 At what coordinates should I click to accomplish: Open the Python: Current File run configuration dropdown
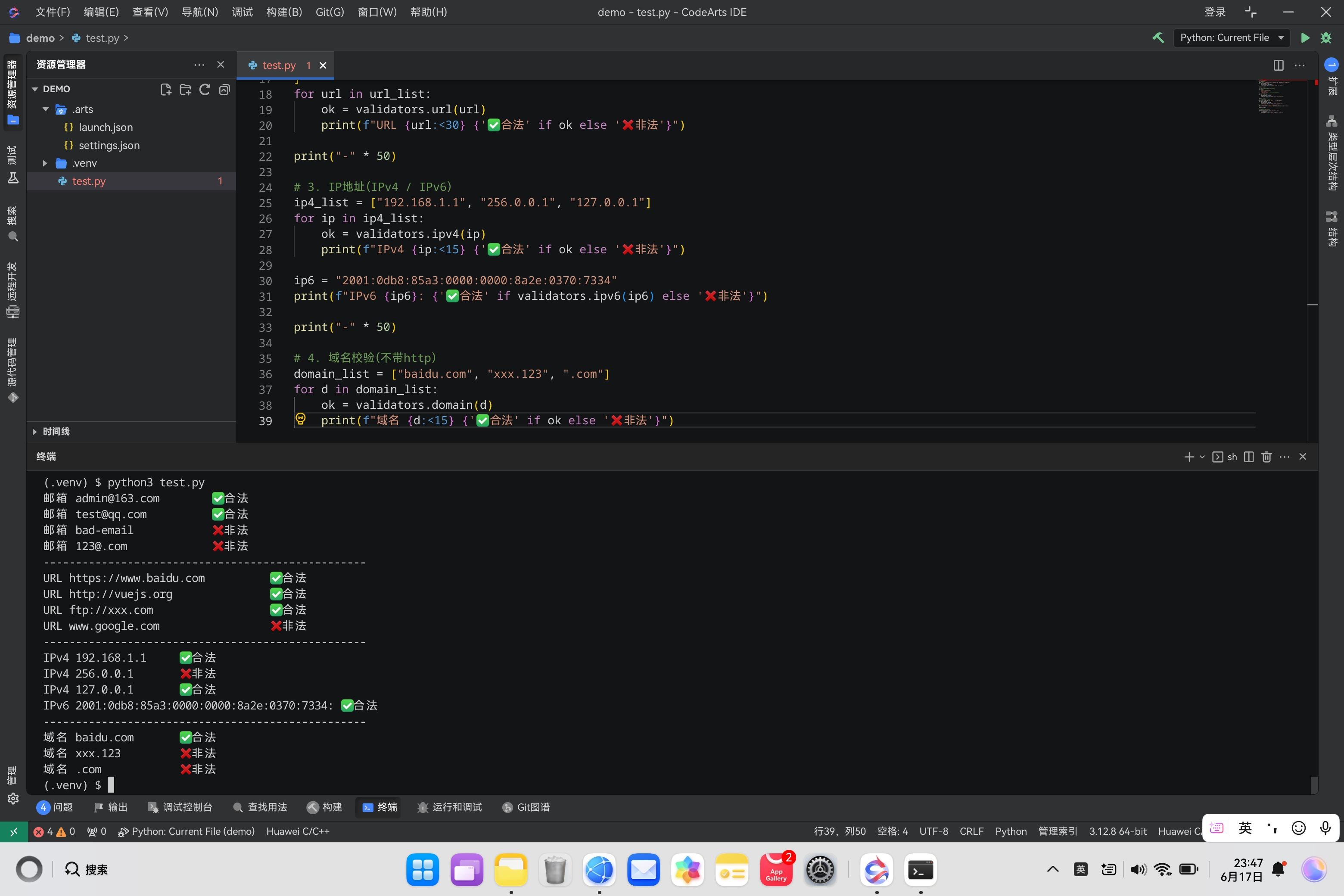click(x=1232, y=38)
